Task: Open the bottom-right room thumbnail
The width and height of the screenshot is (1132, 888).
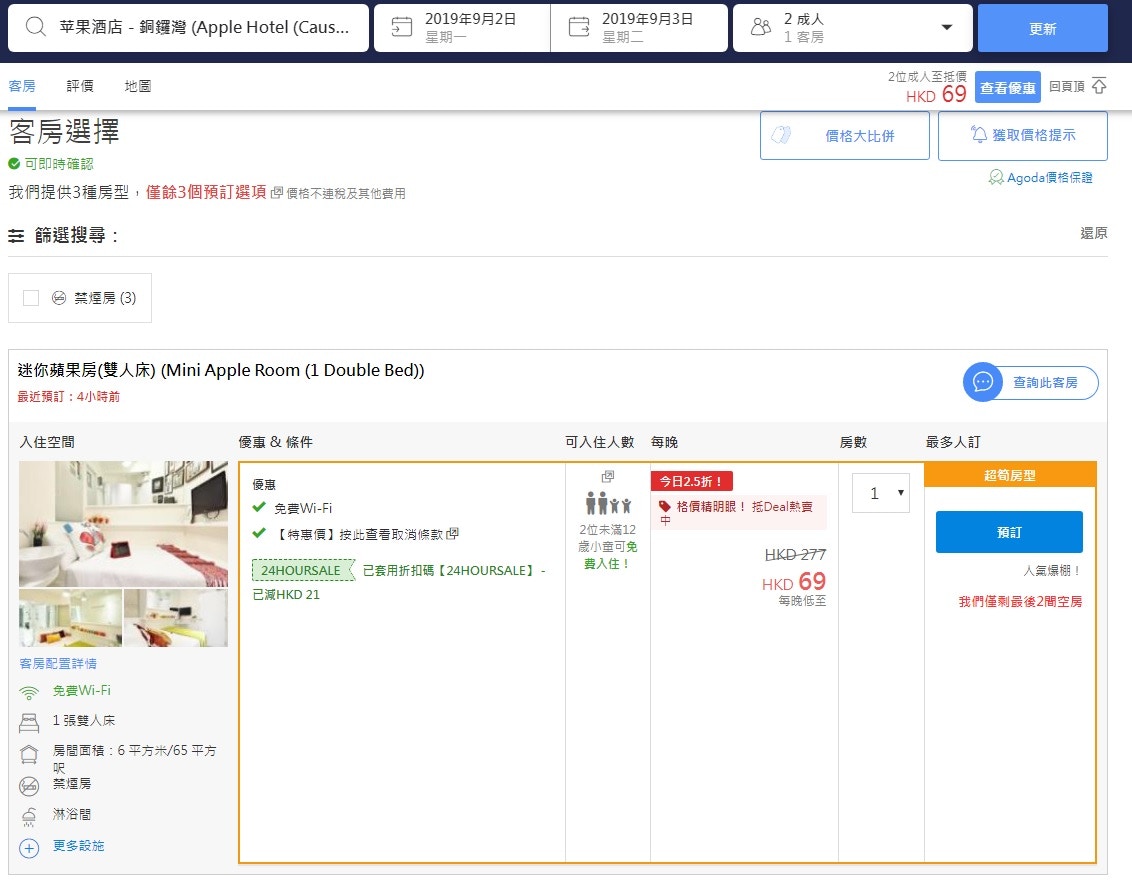Action: click(x=175, y=617)
